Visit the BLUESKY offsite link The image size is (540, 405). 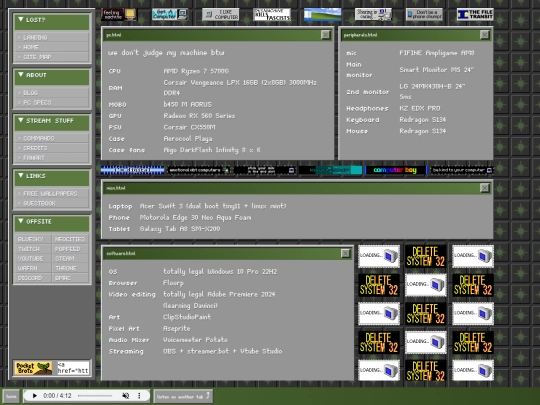pos(33,239)
